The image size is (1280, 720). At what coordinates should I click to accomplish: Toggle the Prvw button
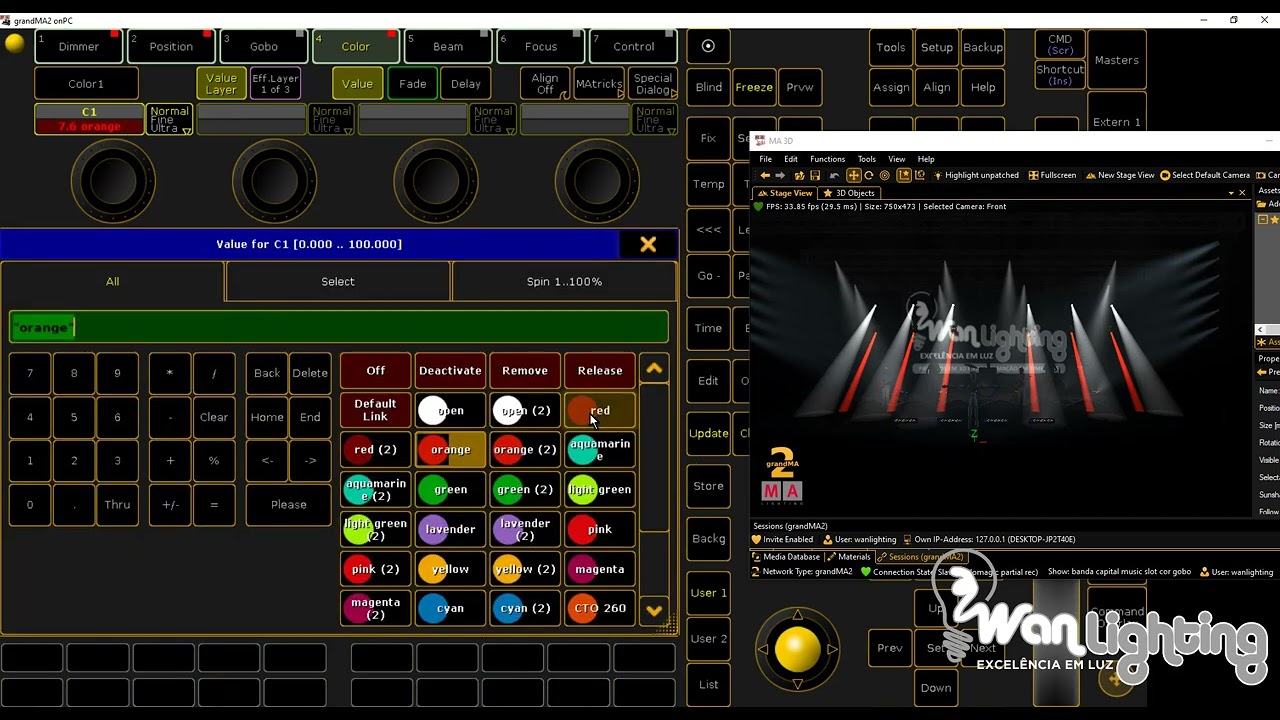[800, 87]
